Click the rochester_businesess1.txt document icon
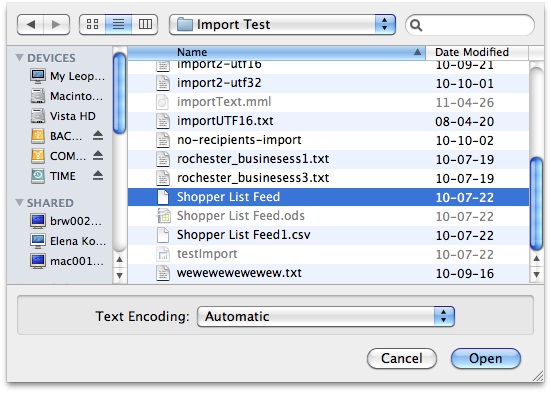The image size is (551, 393). point(163,159)
